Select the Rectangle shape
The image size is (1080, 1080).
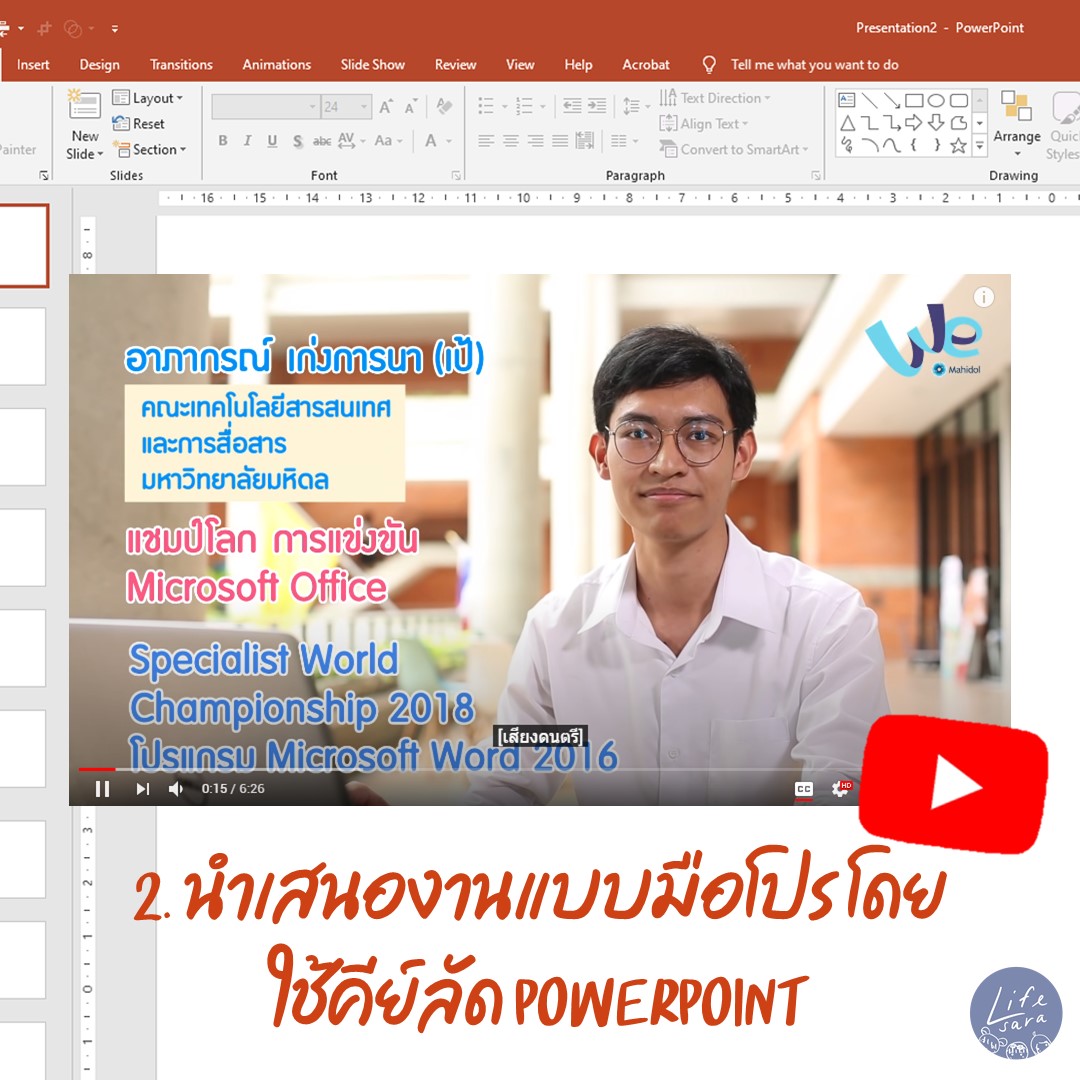[914, 100]
